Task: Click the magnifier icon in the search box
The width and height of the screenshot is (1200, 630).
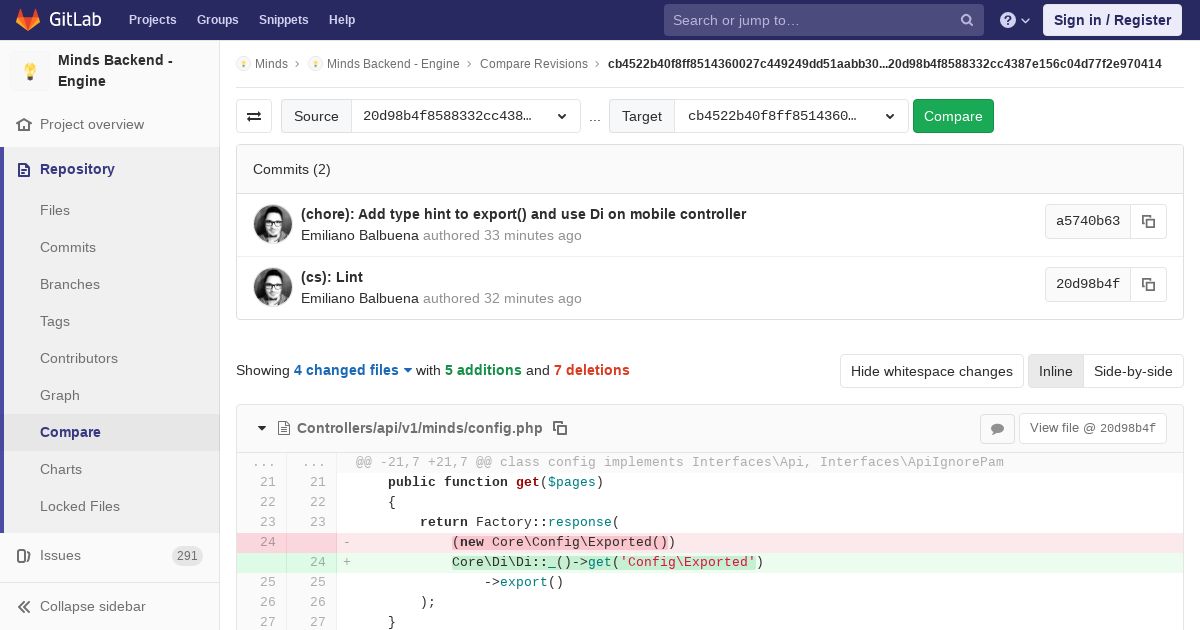Action: coord(967,20)
